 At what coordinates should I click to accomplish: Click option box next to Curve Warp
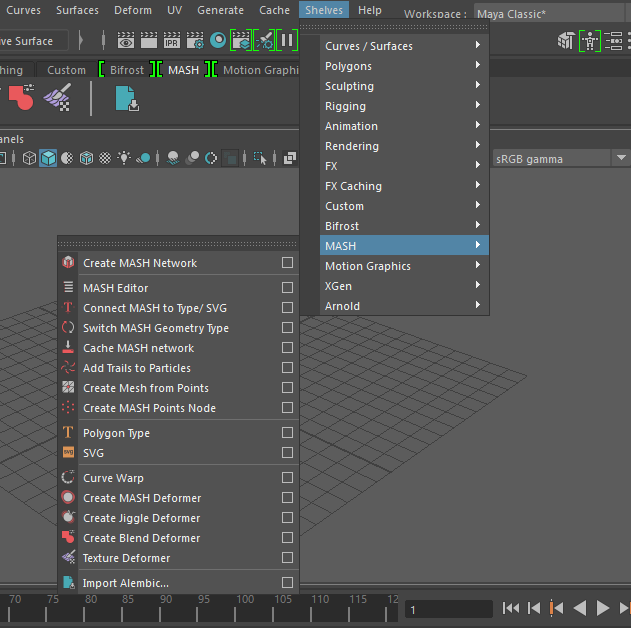[287, 478]
